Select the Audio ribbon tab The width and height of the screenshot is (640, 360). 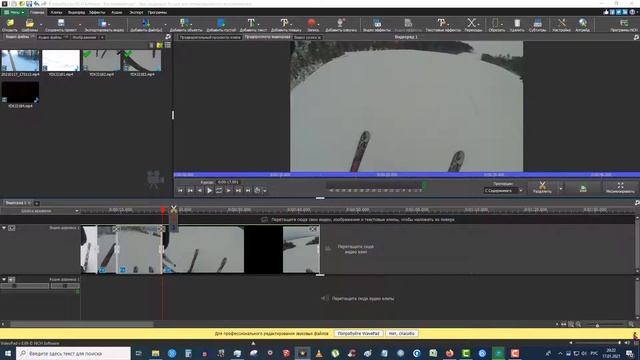click(116, 12)
